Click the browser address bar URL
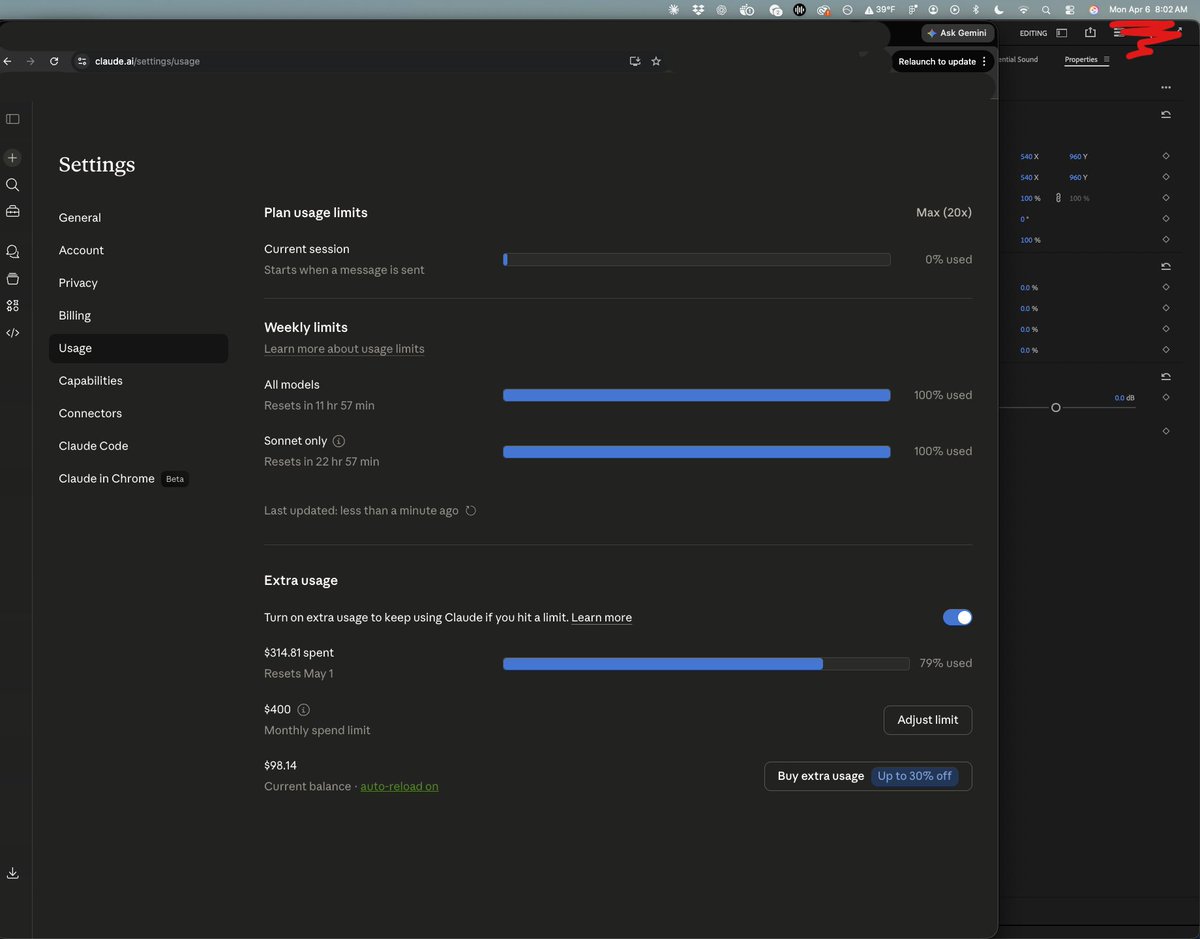Screen dimensions: 1200x939 (x=147, y=61)
